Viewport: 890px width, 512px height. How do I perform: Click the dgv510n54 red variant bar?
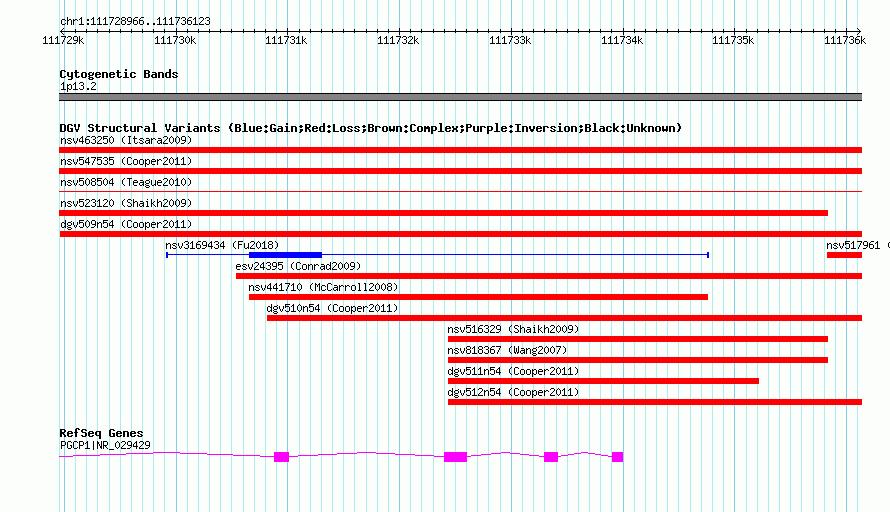click(x=564, y=318)
